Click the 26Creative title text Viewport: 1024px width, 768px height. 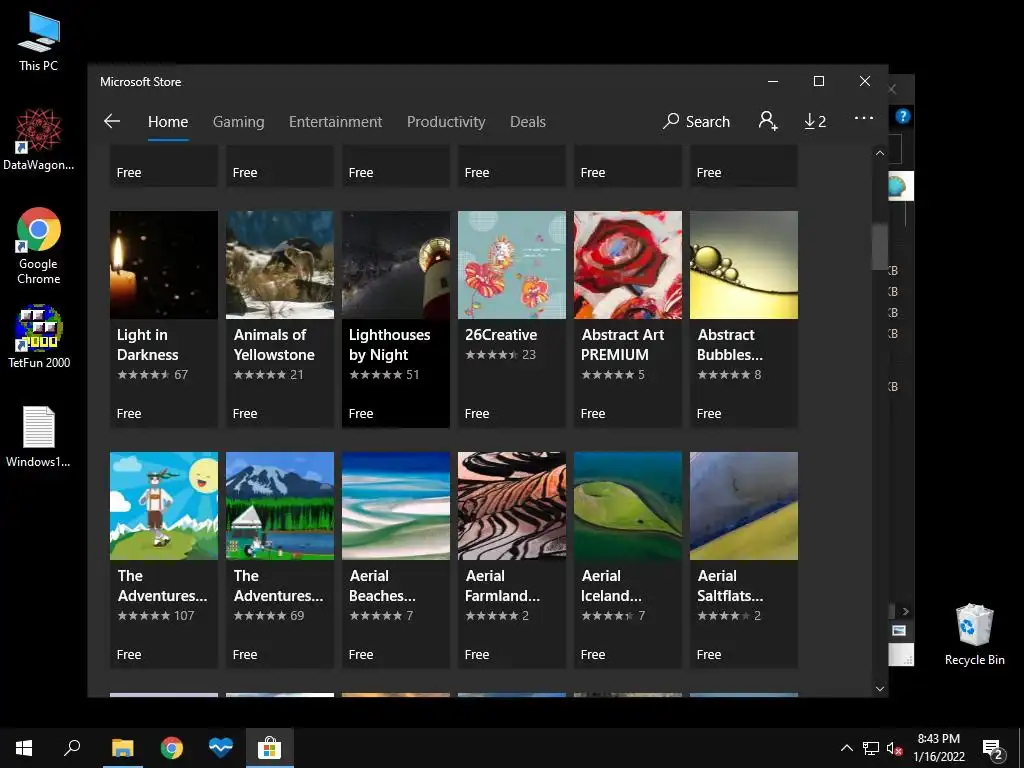tap(501, 335)
